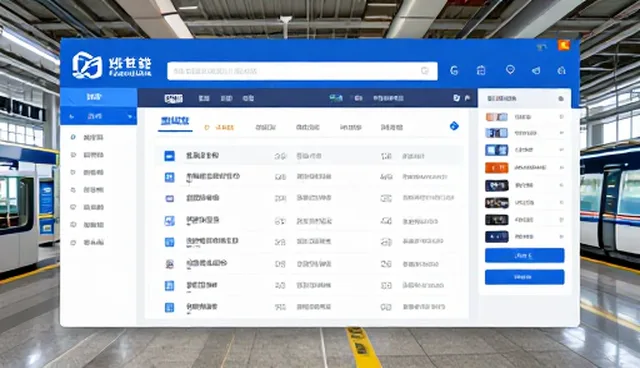This screenshot has width=640, height=368.
Task: Click the fourth header icon right of the search bar
Action: point(536,71)
